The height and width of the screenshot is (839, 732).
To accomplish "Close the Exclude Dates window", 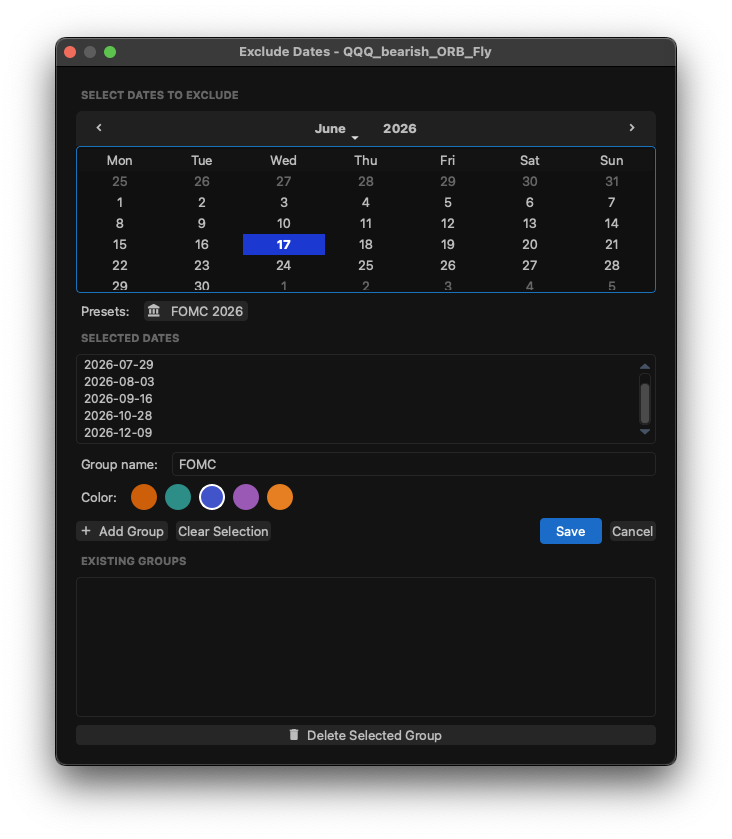I will (x=70, y=52).
